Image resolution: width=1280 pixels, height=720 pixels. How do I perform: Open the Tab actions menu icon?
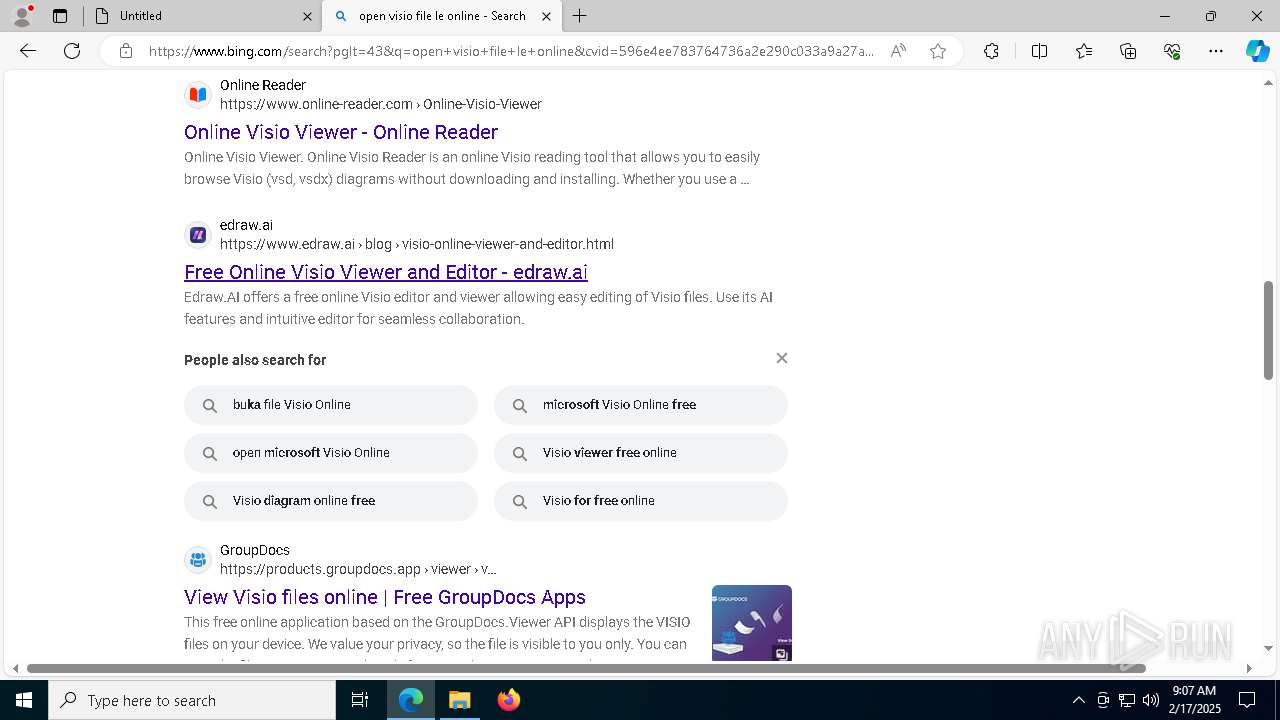(x=60, y=16)
